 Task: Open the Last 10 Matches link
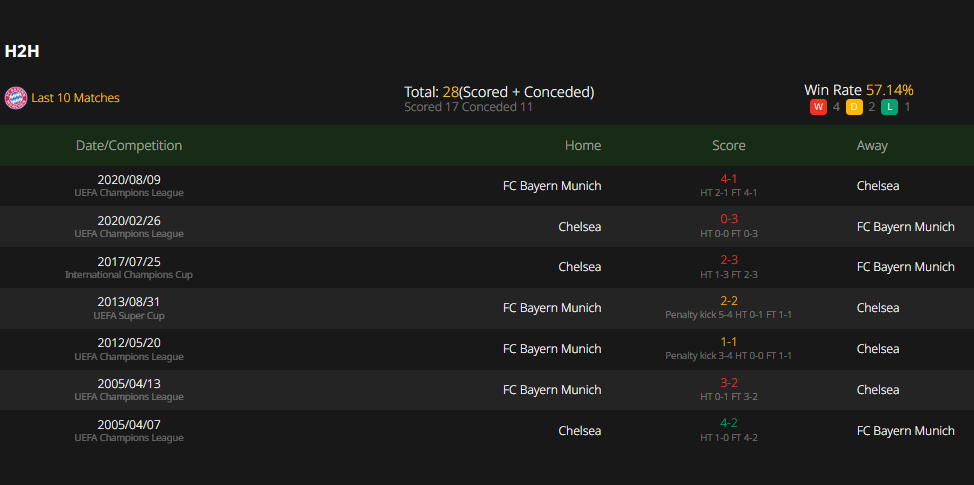pos(75,98)
